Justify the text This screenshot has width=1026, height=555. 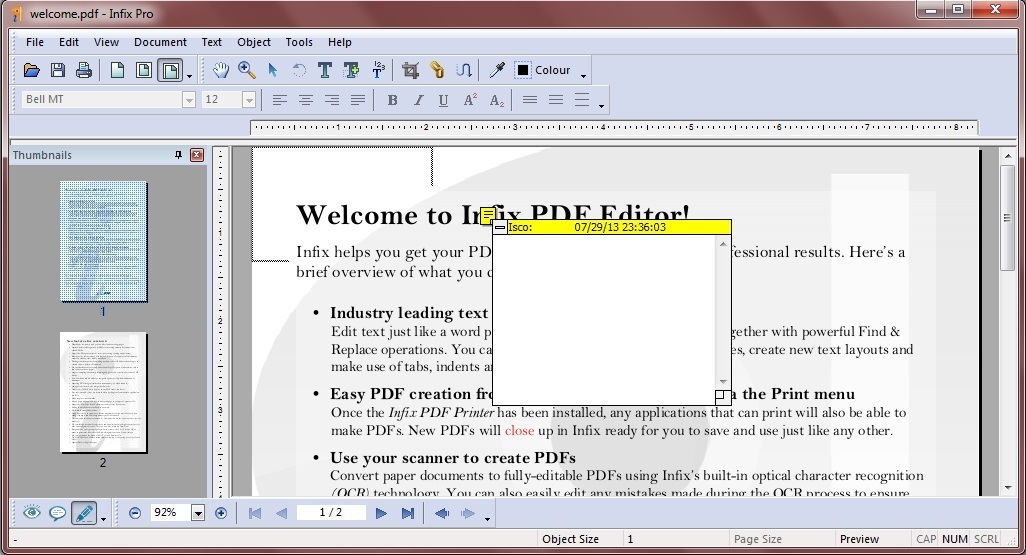tap(358, 99)
